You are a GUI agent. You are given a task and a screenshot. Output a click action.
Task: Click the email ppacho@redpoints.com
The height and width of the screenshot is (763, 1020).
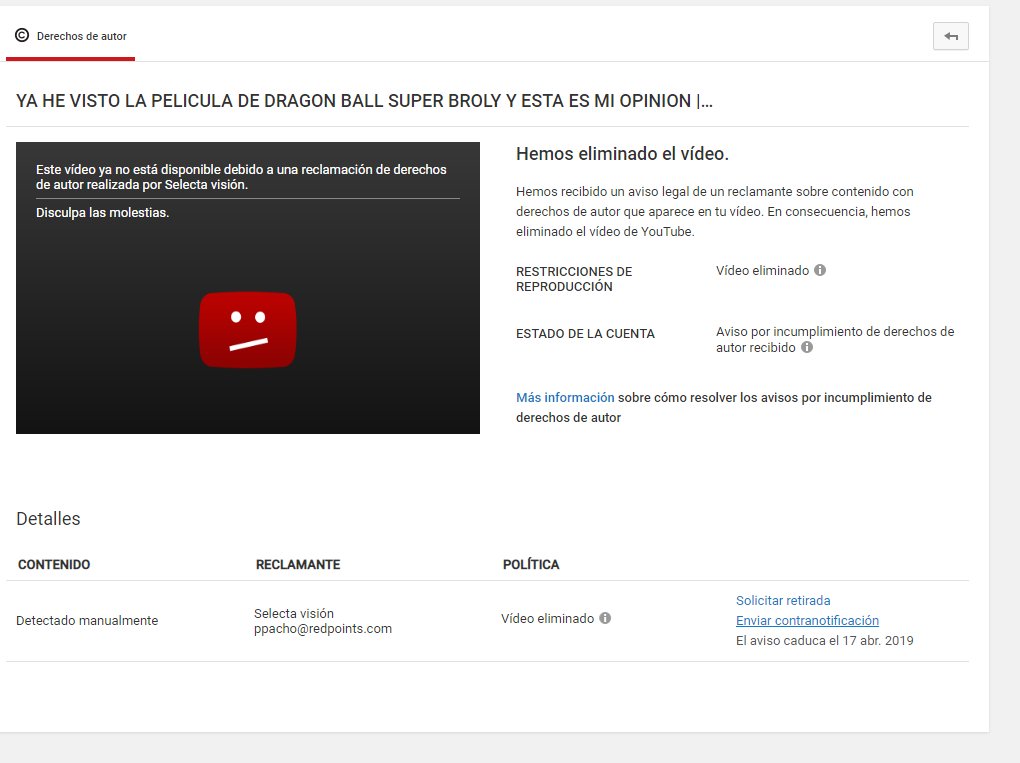pos(323,629)
